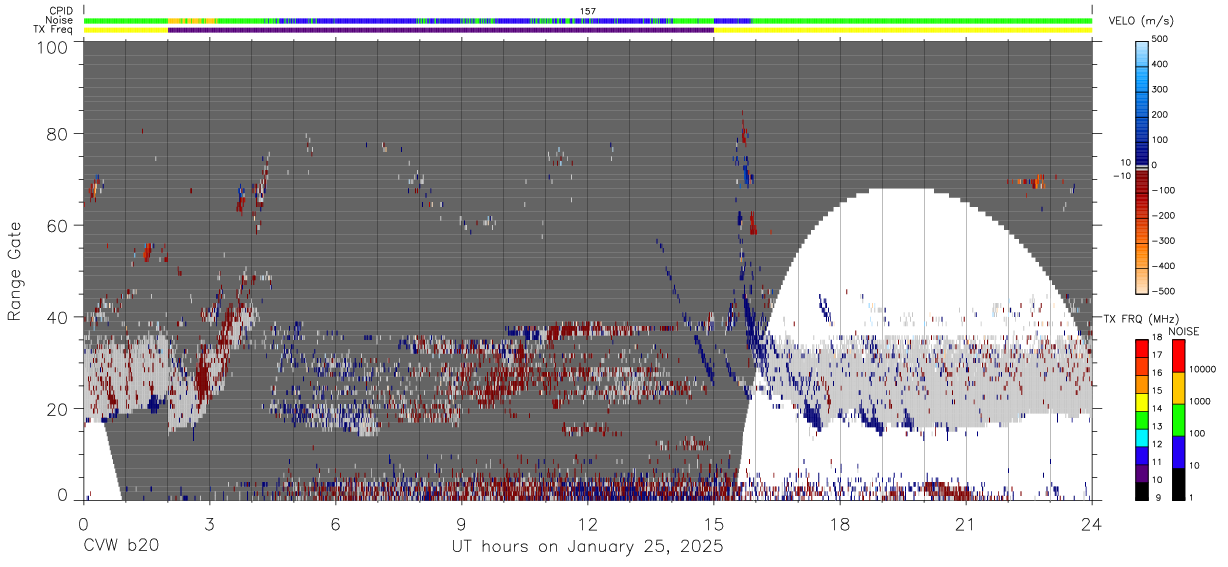Click the 100 tick on Range Gate axis

53,47
